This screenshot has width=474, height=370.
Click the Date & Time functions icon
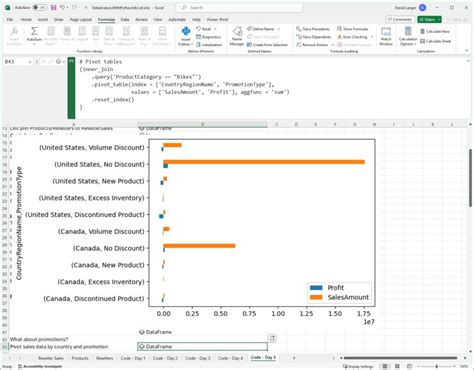point(109,31)
